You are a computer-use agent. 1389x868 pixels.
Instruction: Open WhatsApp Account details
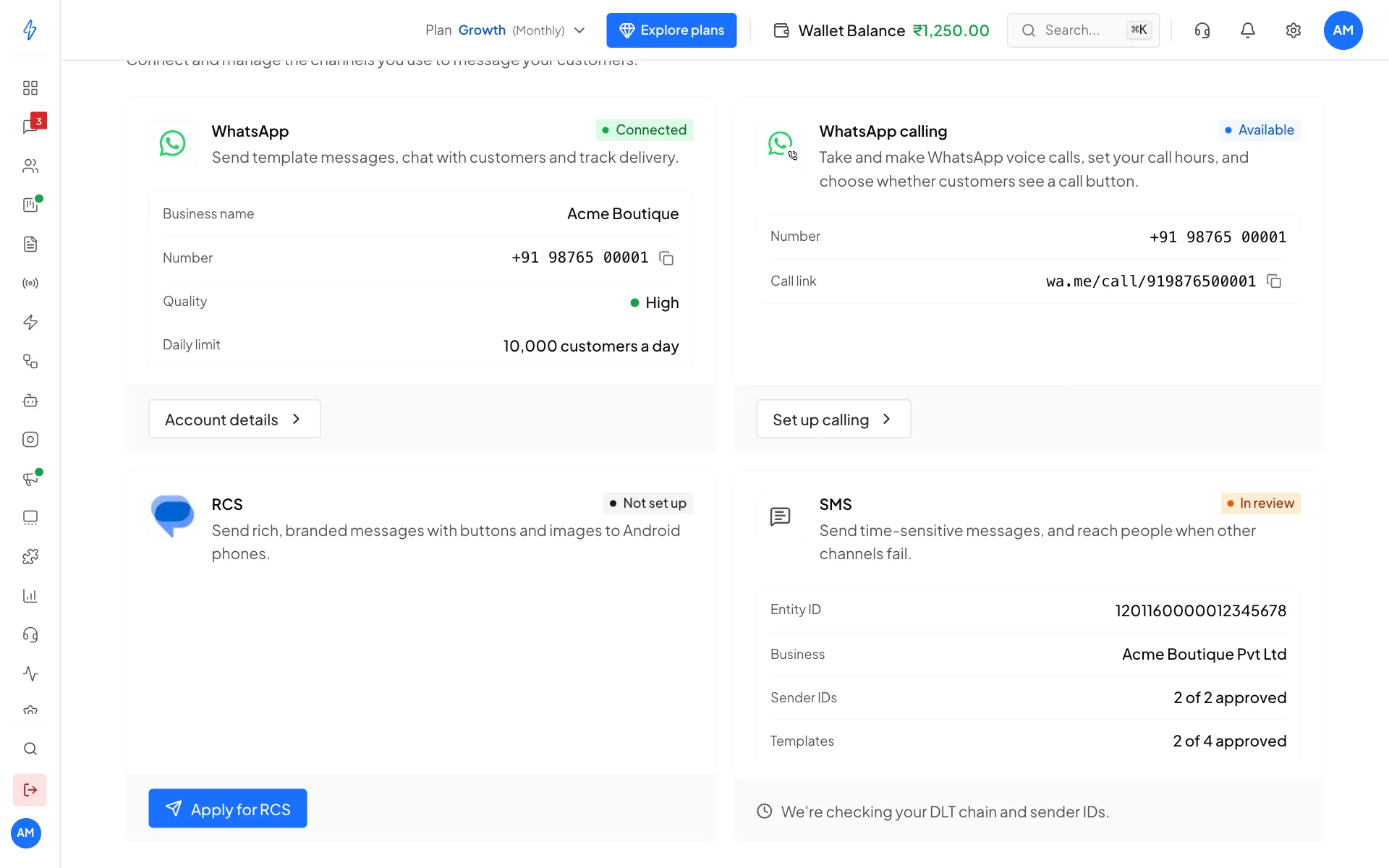pyautogui.click(x=234, y=419)
